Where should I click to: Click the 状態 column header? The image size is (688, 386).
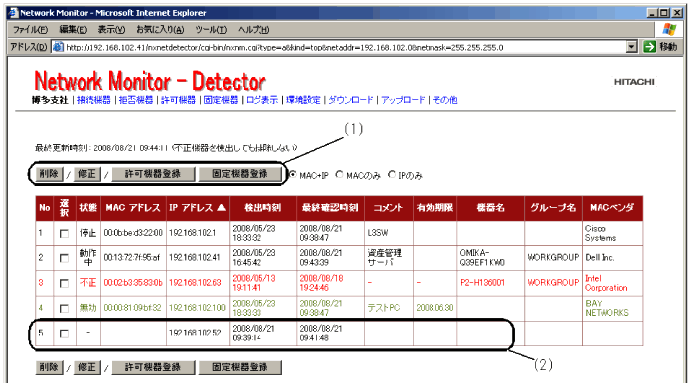[88, 208]
